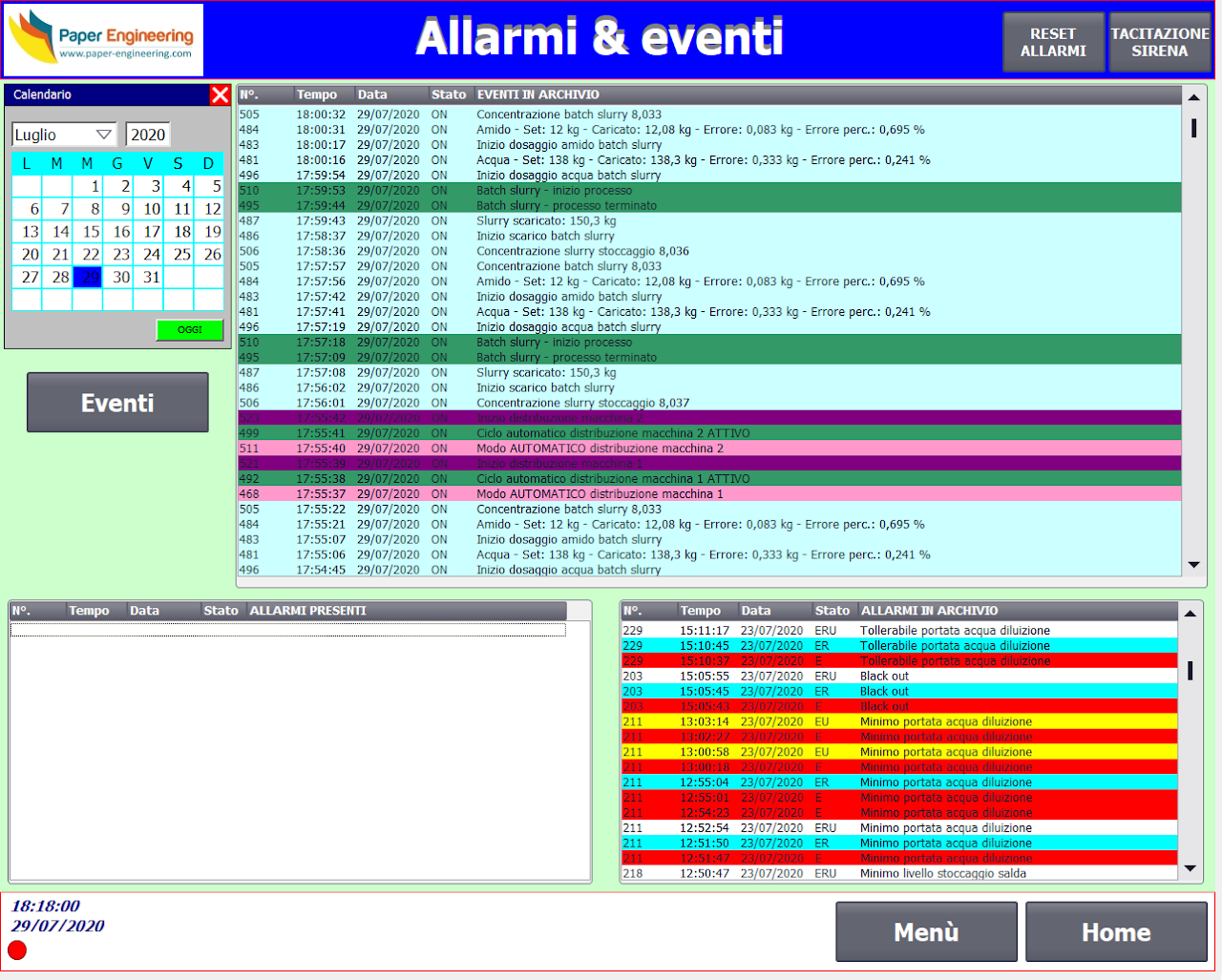Click the 2020 year field

click(148, 135)
